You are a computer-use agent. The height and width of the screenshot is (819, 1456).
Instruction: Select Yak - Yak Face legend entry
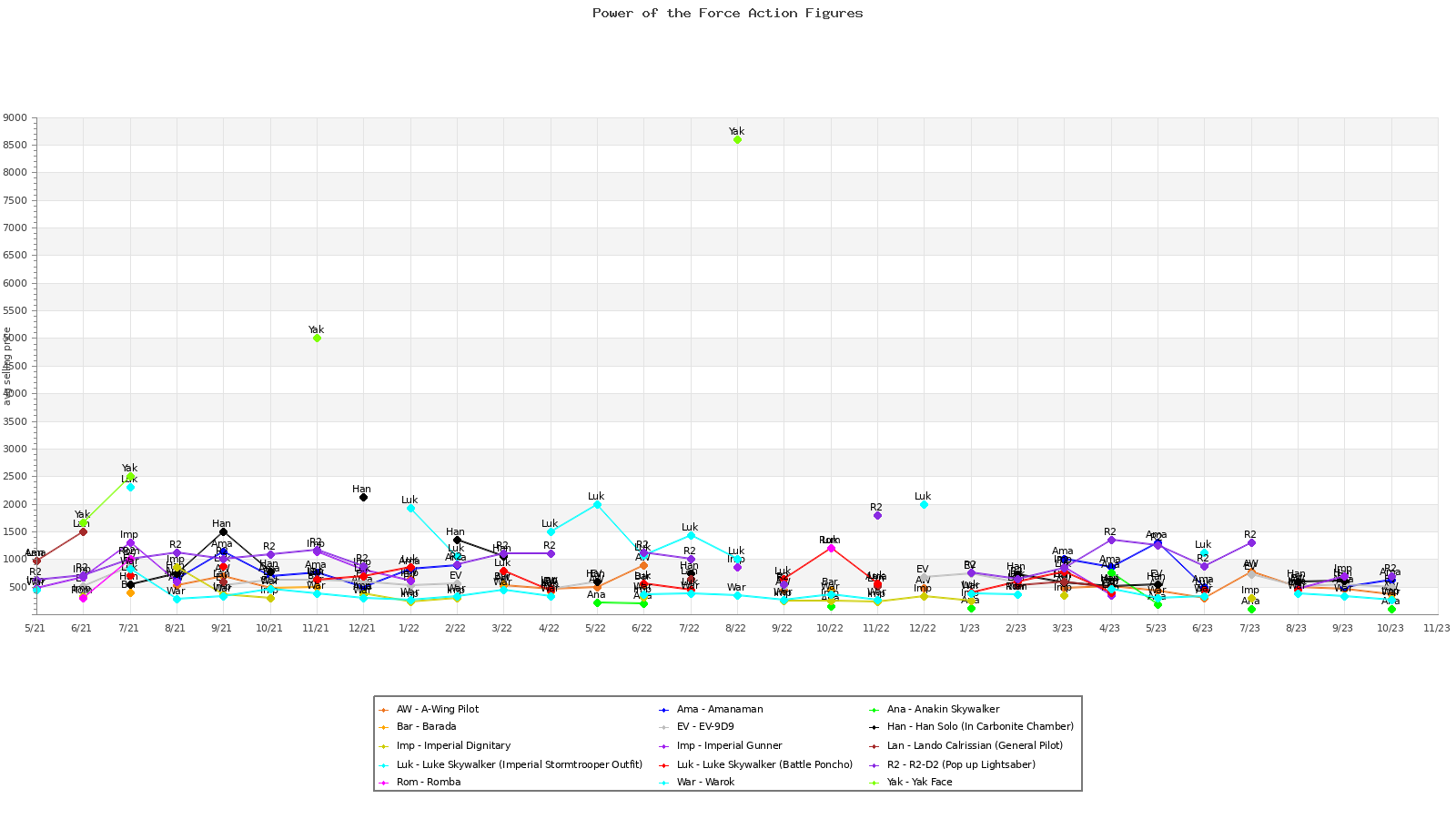click(911, 783)
